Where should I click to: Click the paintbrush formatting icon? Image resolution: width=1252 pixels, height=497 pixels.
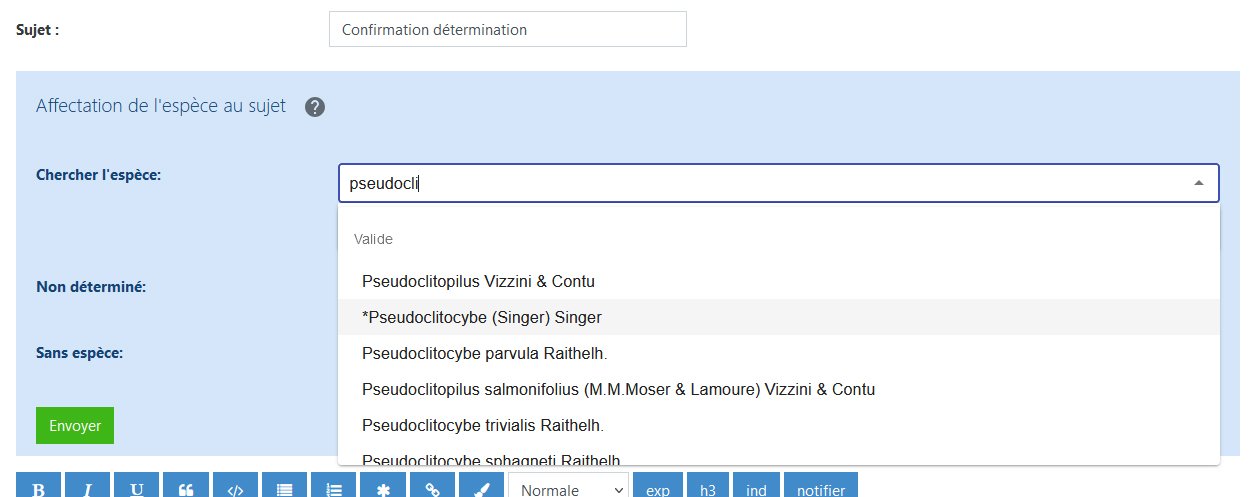pyautogui.click(x=481, y=488)
